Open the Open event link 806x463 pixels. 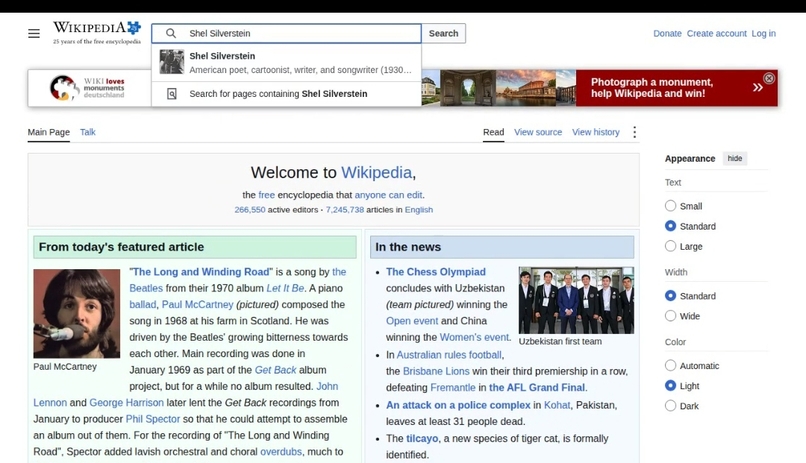pos(412,321)
